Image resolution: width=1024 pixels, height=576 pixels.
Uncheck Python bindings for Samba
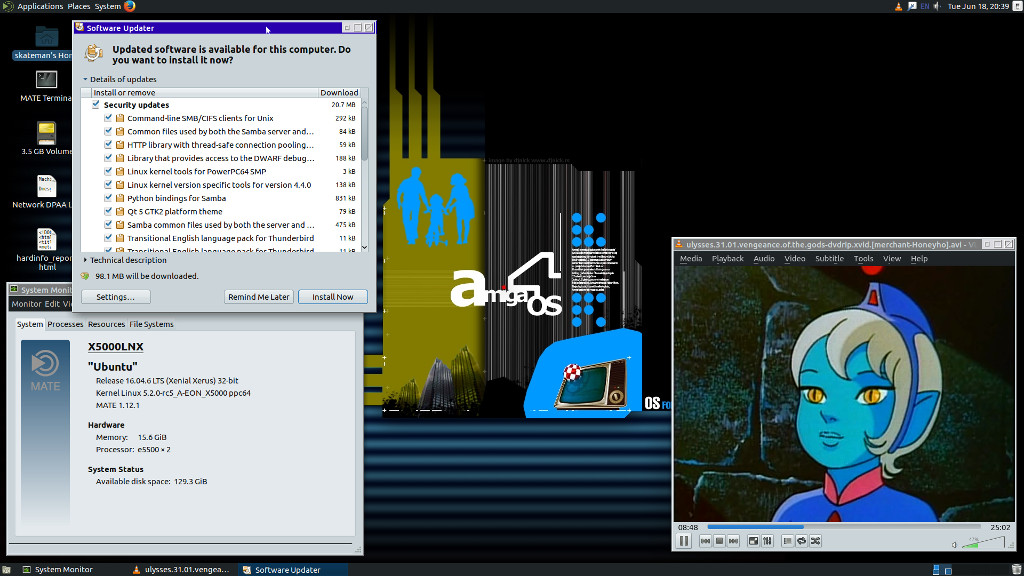point(108,198)
